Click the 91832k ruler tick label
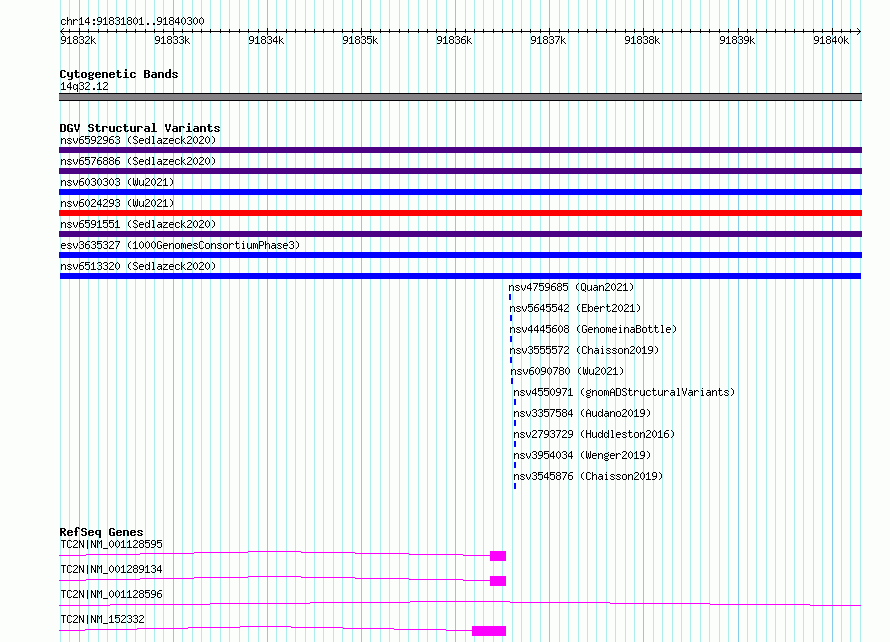The image size is (890, 642). pyautogui.click(x=78, y=40)
